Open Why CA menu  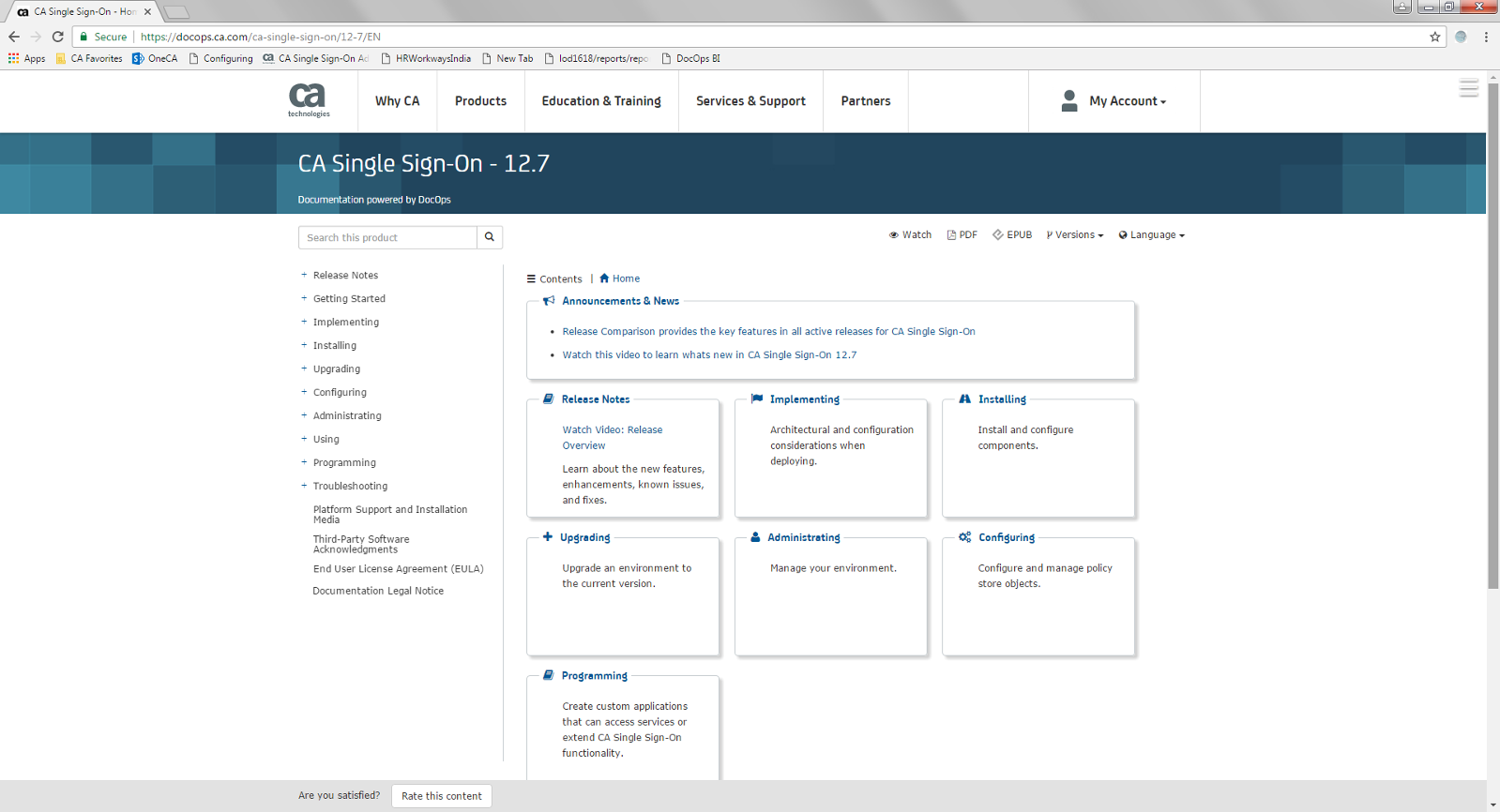(x=398, y=101)
